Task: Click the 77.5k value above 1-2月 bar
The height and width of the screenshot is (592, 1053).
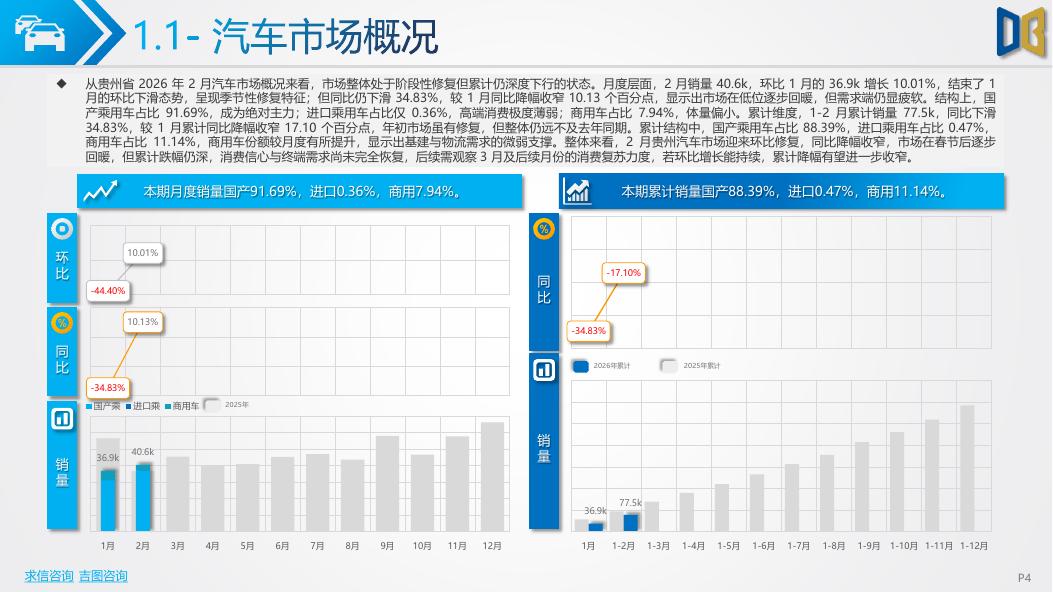Action: pyautogui.click(x=631, y=502)
